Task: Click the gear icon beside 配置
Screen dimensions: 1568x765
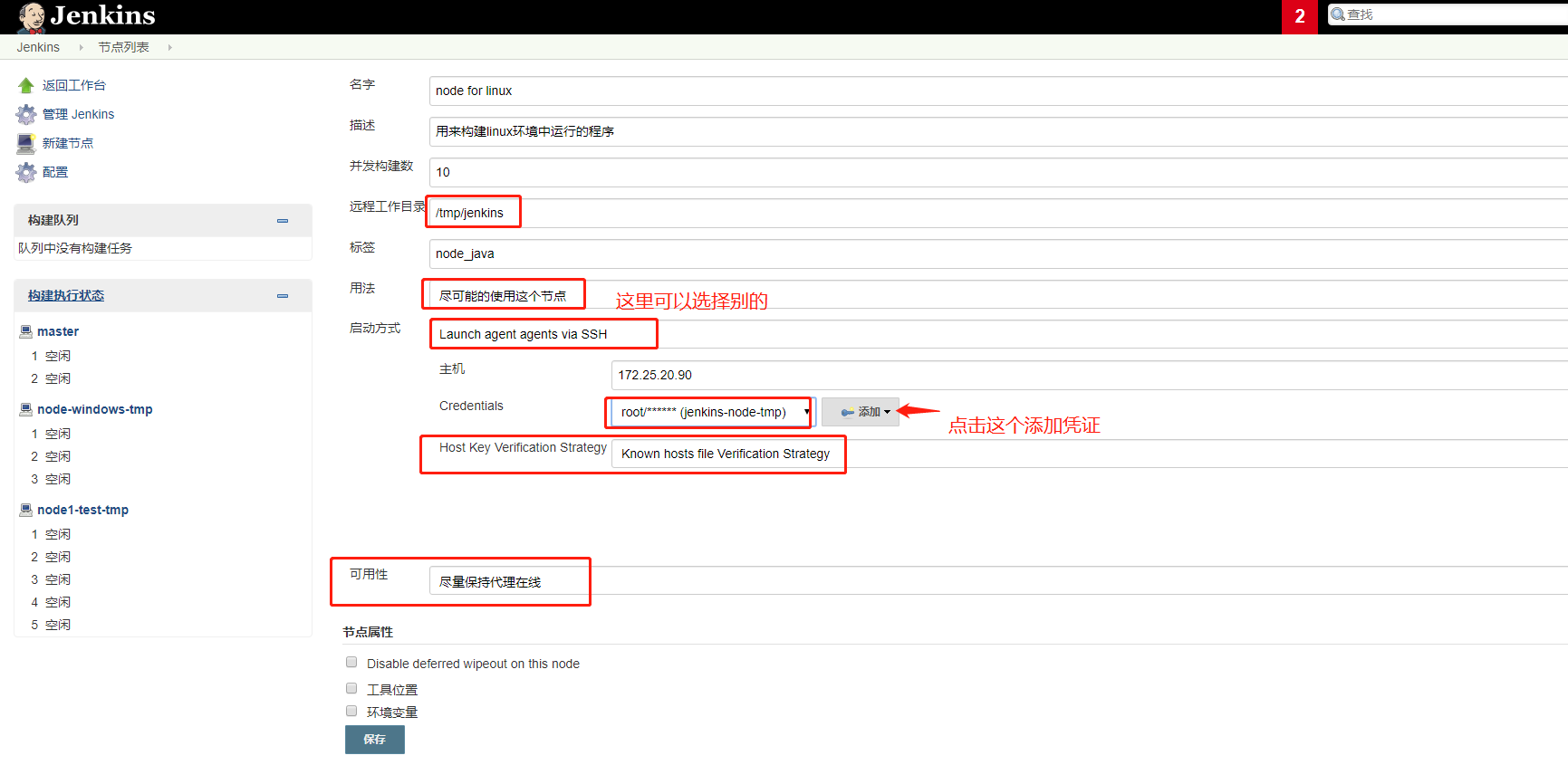Action: (26, 172)
